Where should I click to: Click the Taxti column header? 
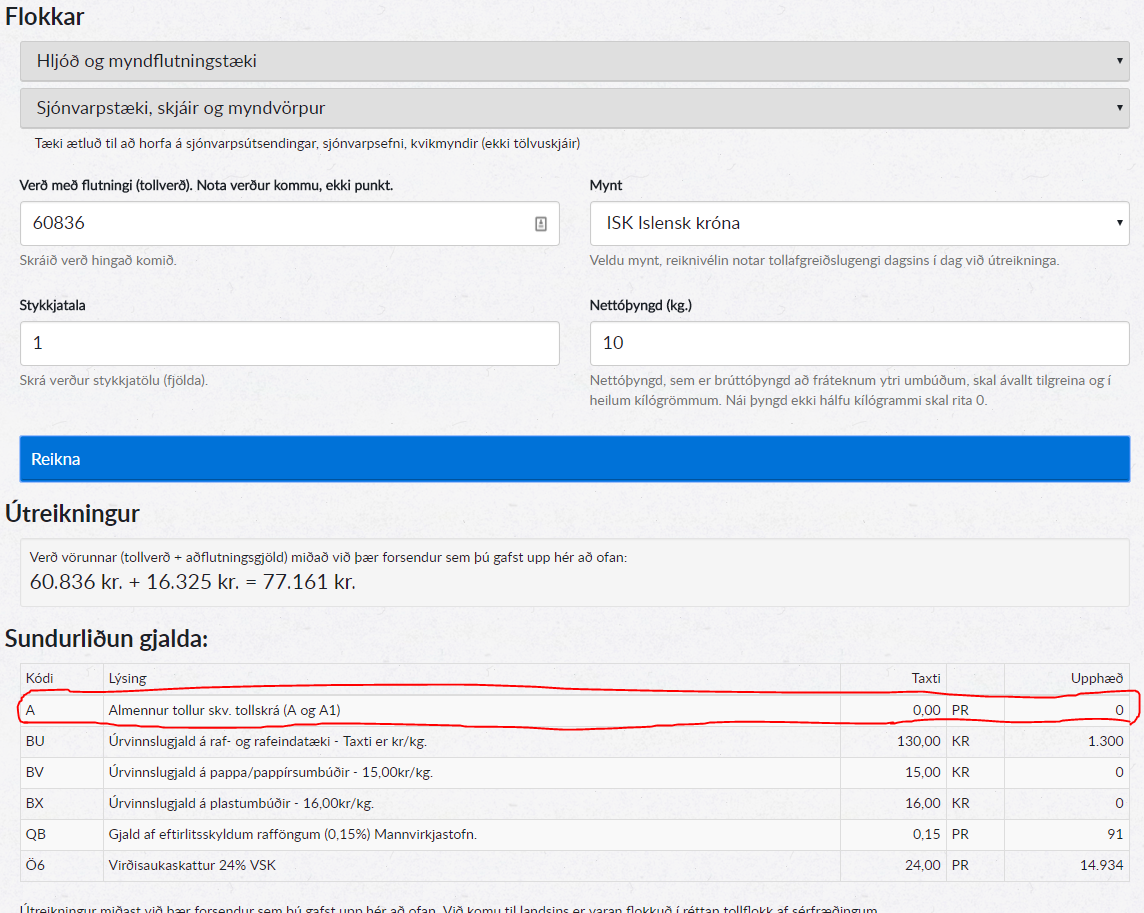[925, 678]
